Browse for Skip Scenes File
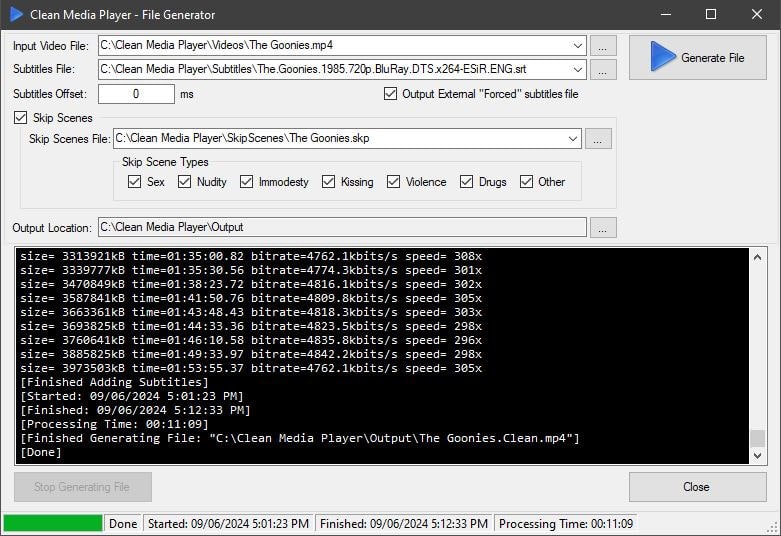 click(598, 138)
